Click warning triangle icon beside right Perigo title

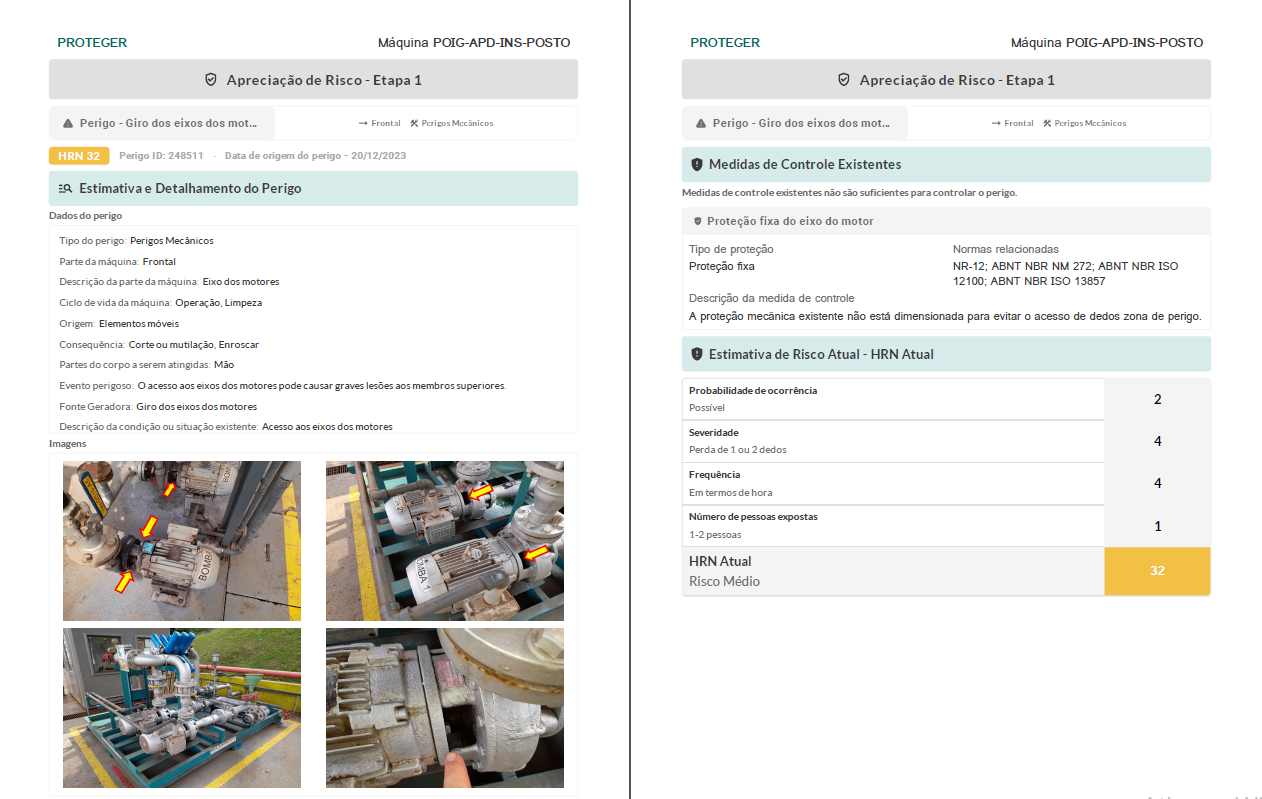tap(701, 124)
